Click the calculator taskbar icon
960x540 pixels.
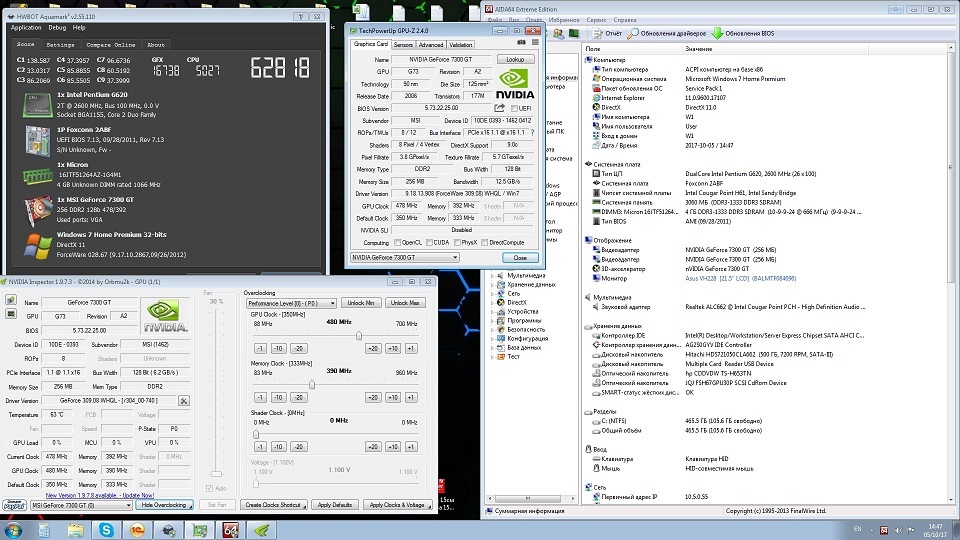(44, 530)
